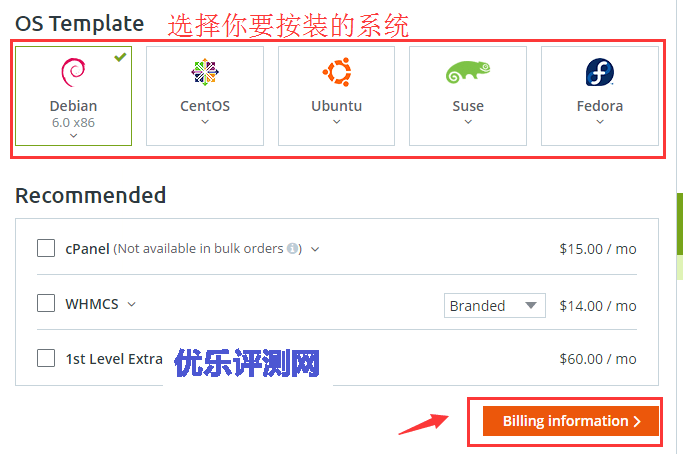The height and width of the screenshot is (454, 683).
Task: Choose the Fedora logo icon
Action: (600, 72)
